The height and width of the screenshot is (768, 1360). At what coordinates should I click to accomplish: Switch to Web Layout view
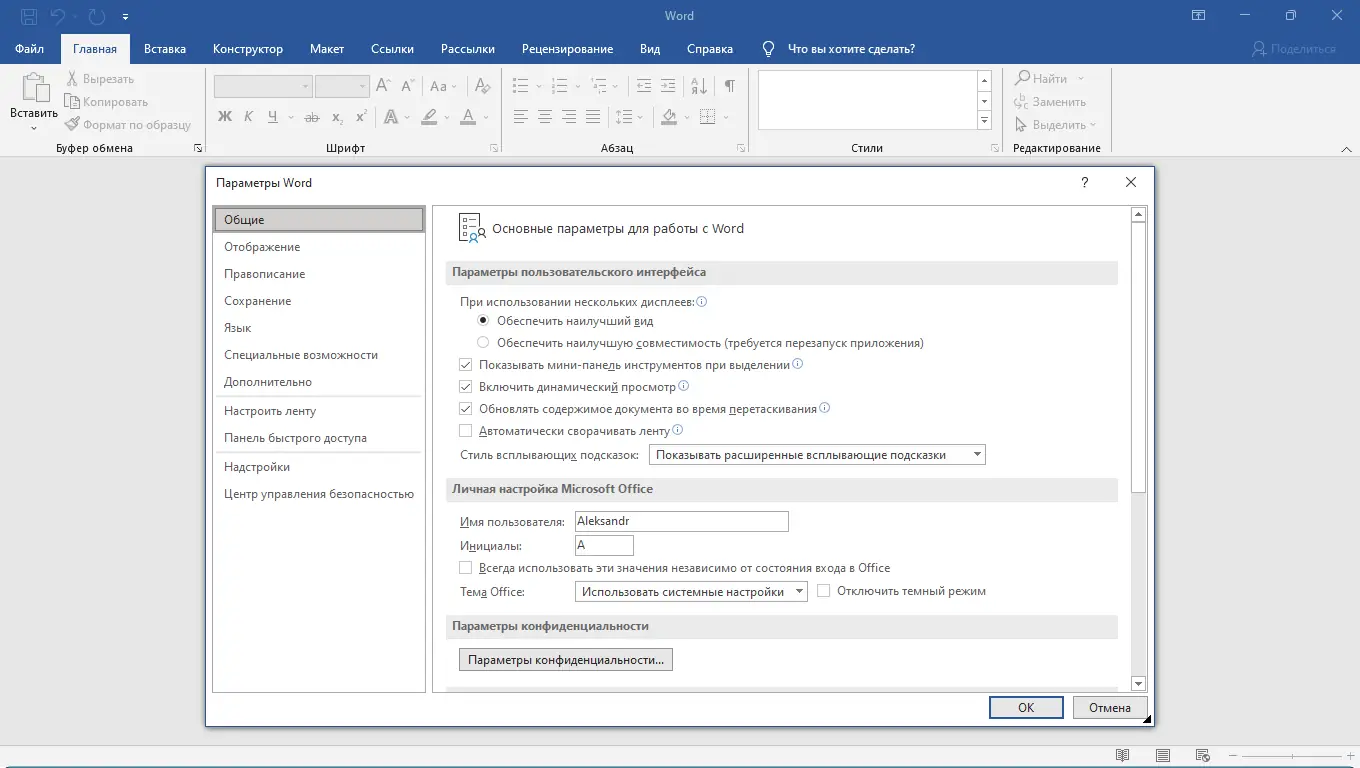(x=1204, y=755)
